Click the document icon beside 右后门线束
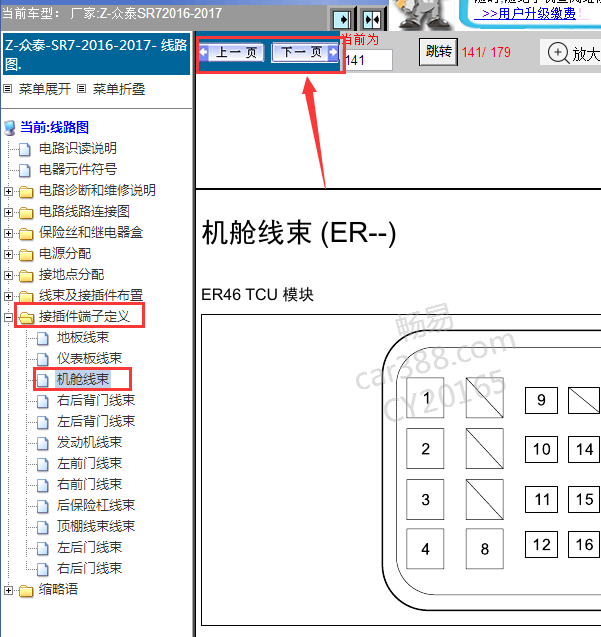Viewport: 601px width, 637px height. click(x=43, y=569)
